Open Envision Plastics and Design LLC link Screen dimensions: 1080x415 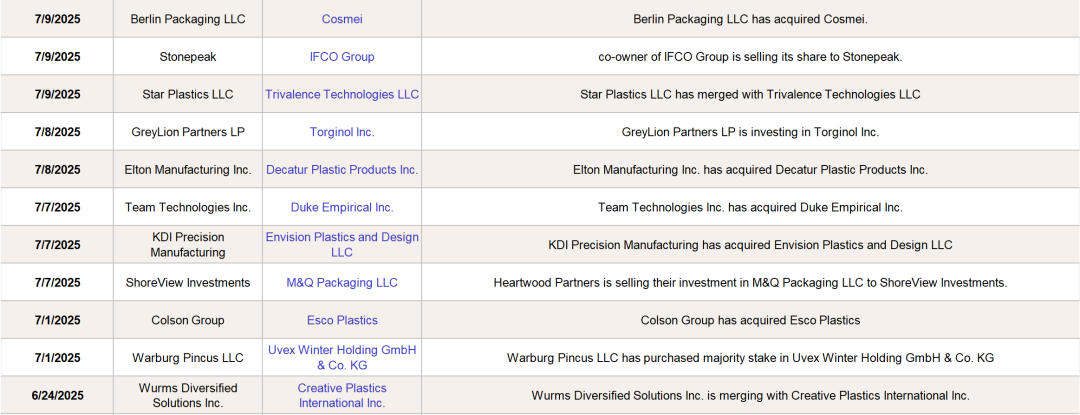pyautogui.click(x=342, y=245)
